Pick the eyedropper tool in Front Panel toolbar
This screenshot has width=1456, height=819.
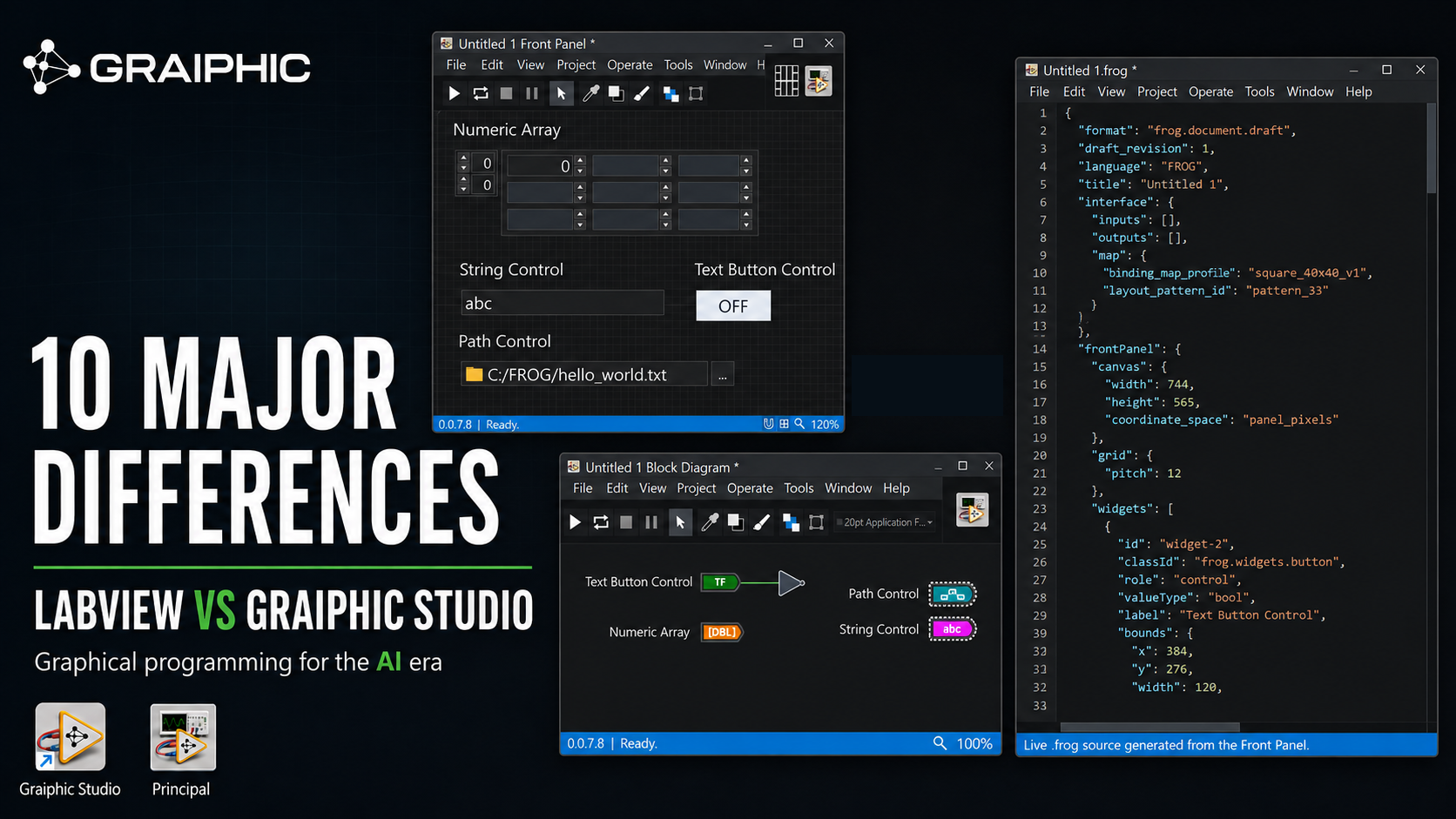point(590,93)
